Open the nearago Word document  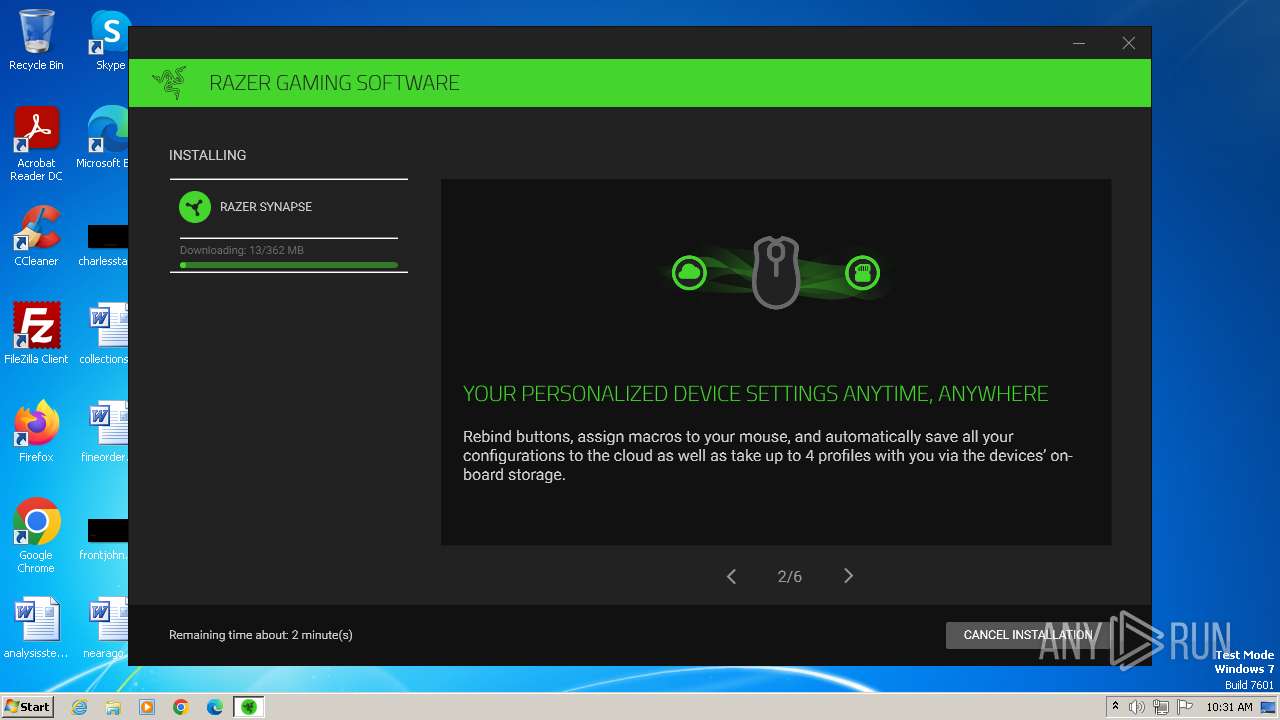104,628
